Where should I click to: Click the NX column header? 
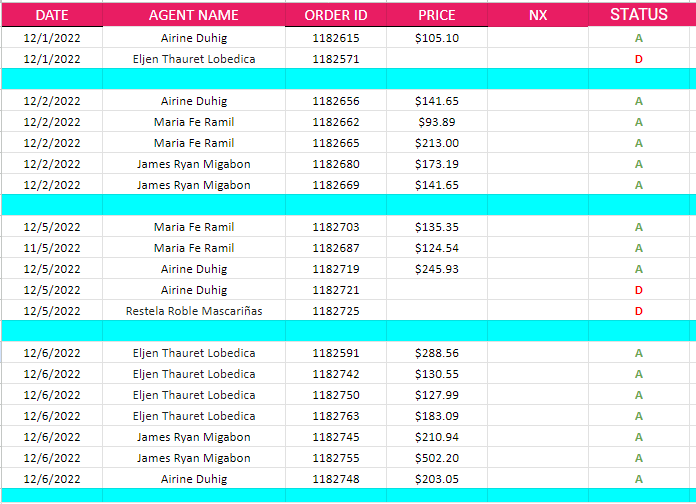538,15
